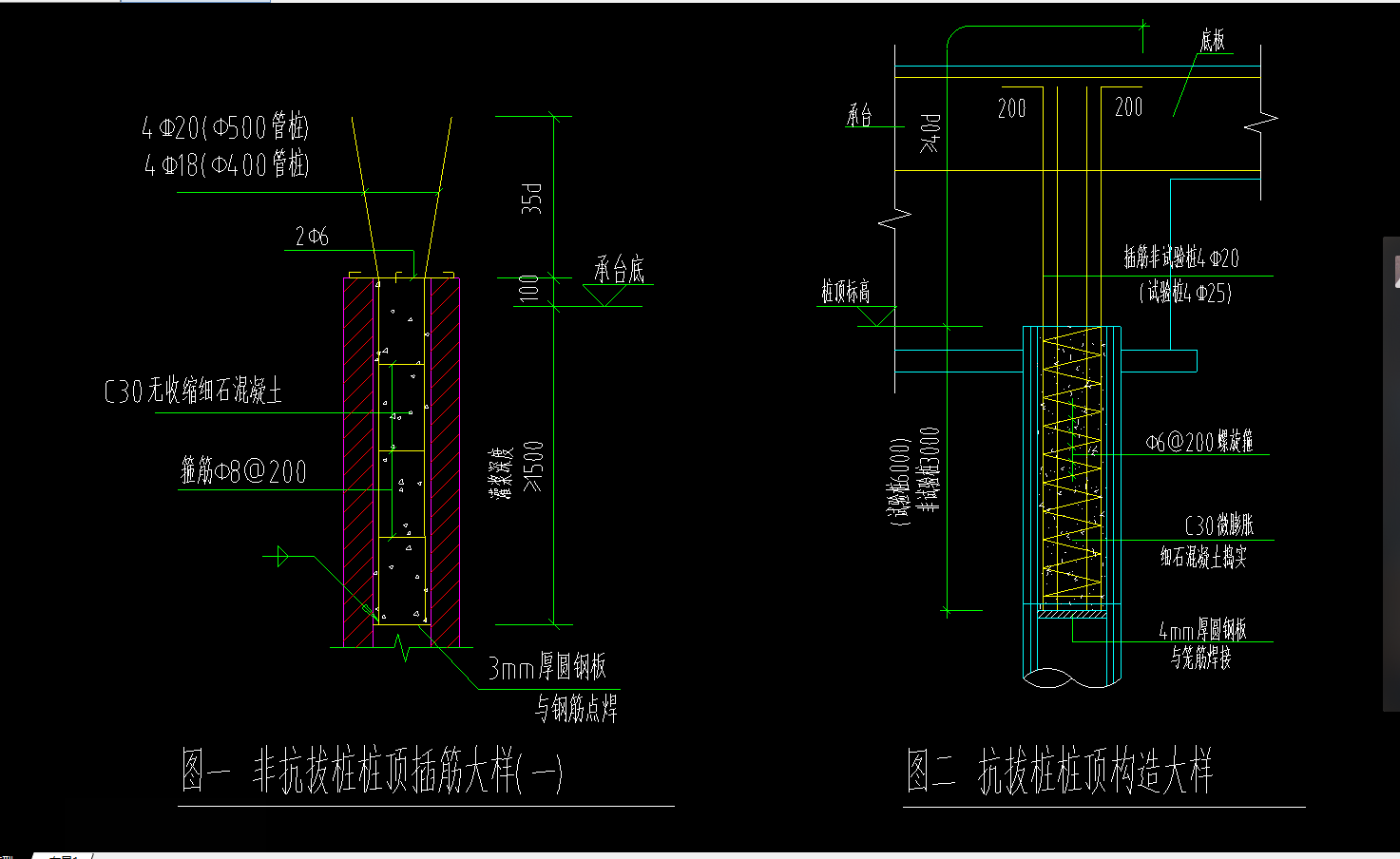Click the 插筋非试验桩4Φ20 annotation
The image size is (1400, 859).
click(1181, 257)
